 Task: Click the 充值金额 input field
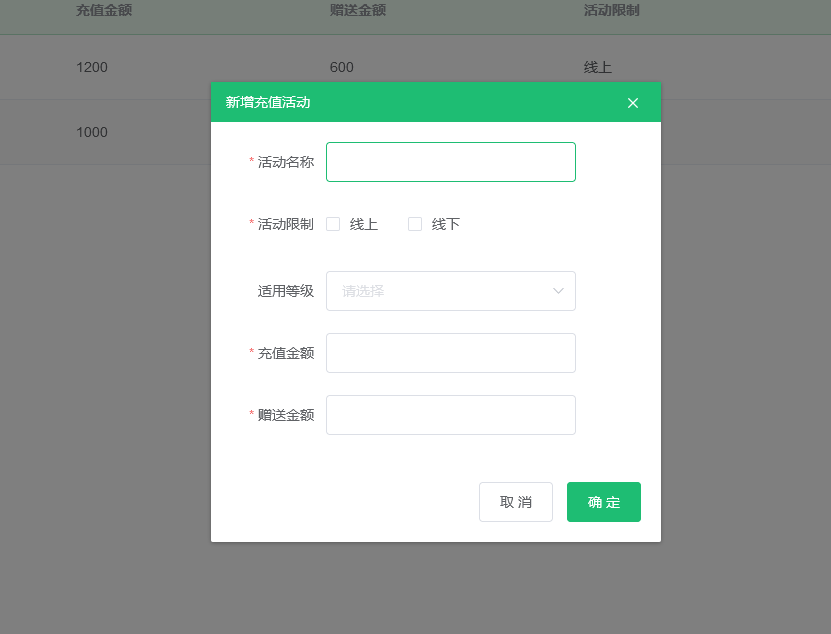450,352
